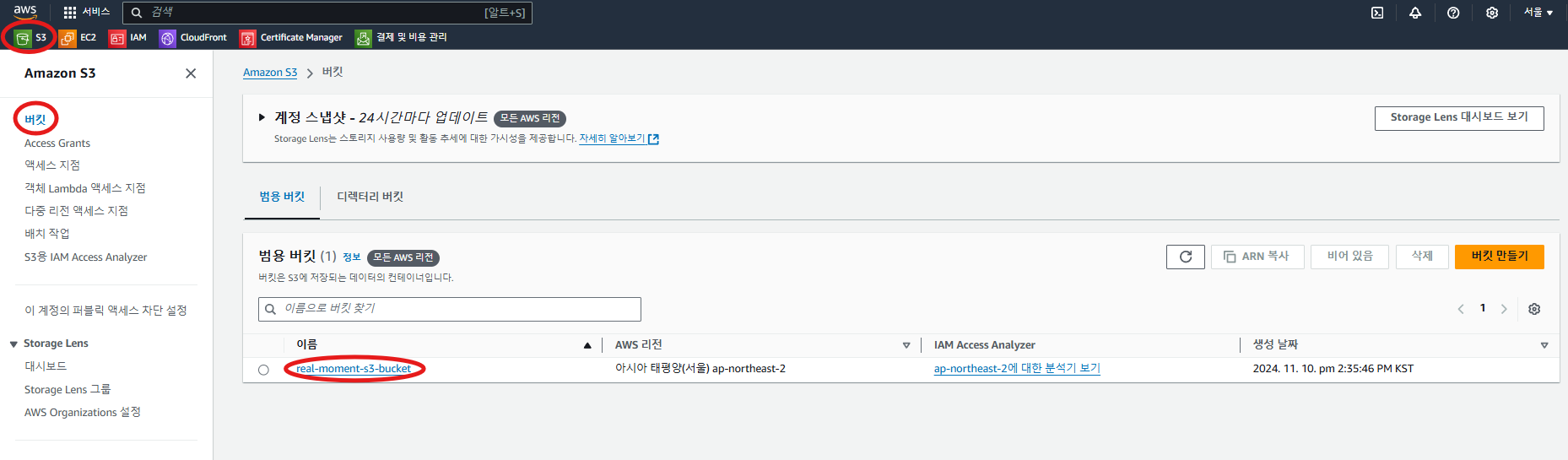The image size is (1568, 460).
Task: Open the CloudFront shortcut in favorites bar
Action: coord(193,38)
